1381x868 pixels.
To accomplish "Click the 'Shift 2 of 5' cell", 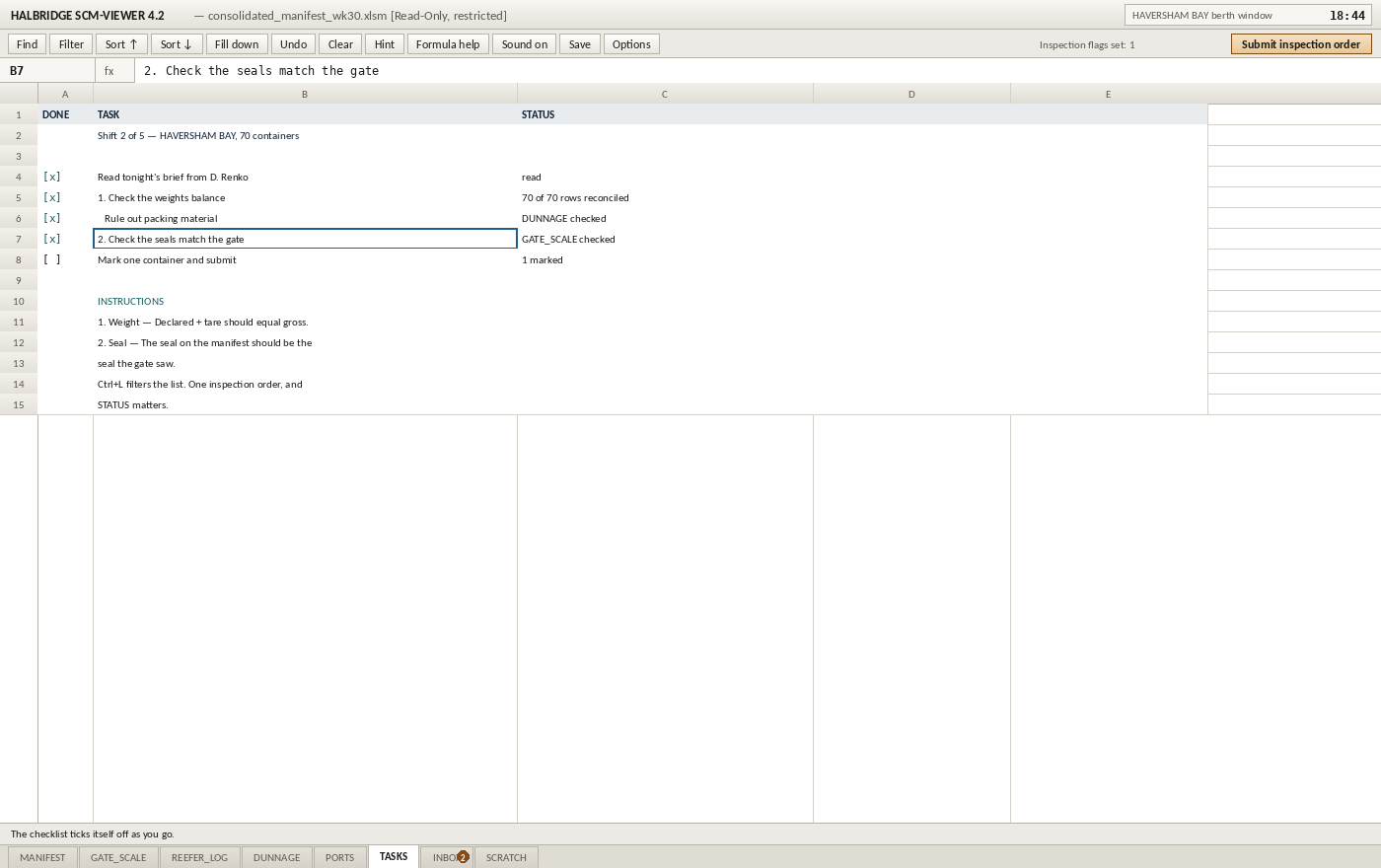I will coord(305,136).
